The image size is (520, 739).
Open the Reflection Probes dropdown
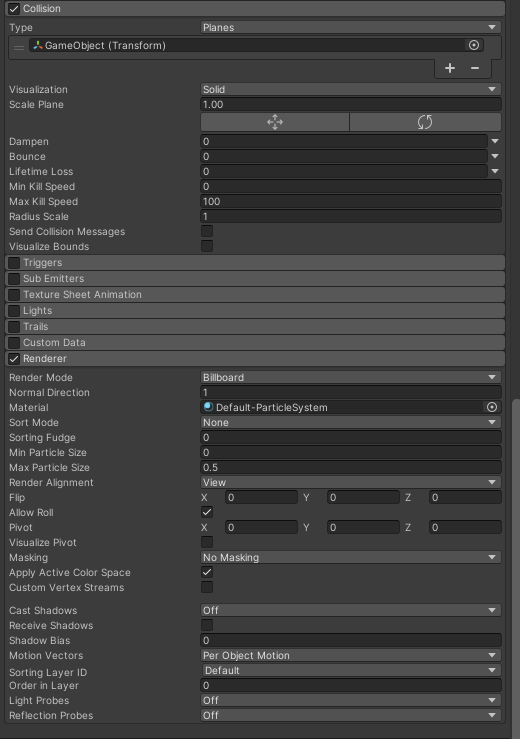[351, 715]
